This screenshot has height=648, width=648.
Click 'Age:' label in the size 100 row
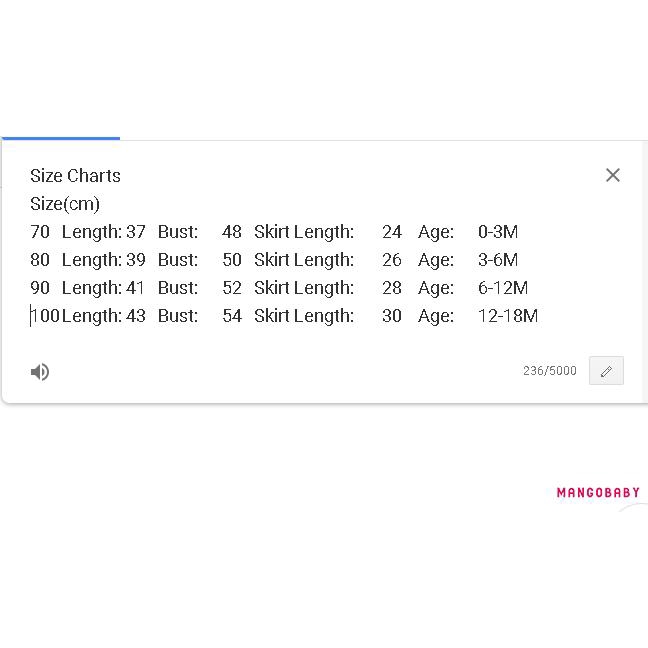coord(436,316)
